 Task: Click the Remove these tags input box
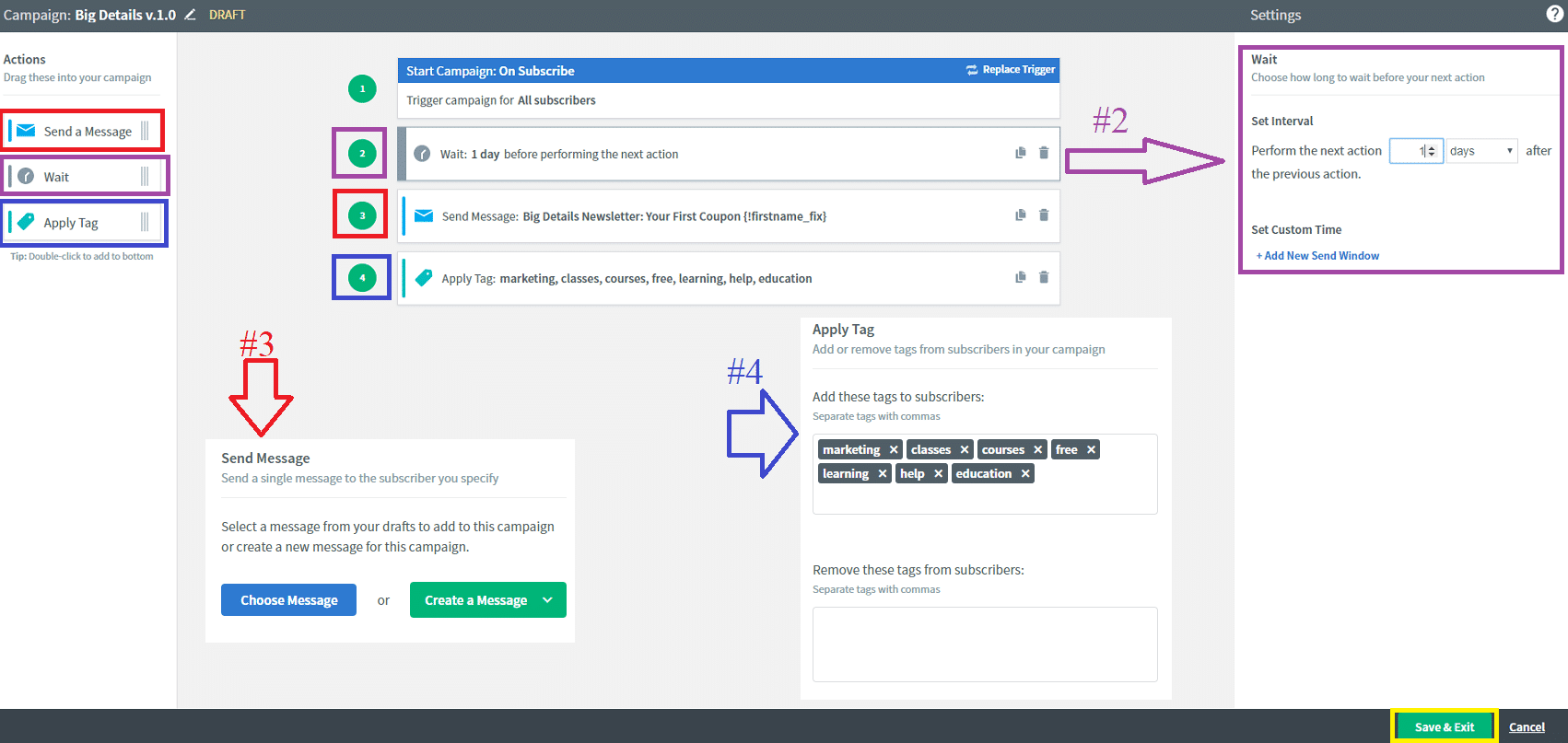point(984,644)
